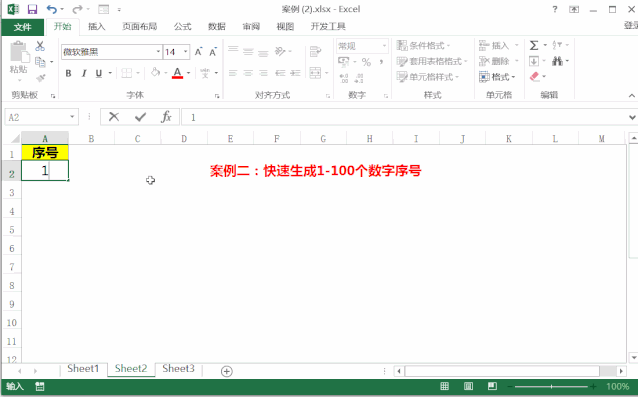Copy selection using the copy icon
Image resolution: width=638 pixels, height=397 pixels.
tap(40, 62)
